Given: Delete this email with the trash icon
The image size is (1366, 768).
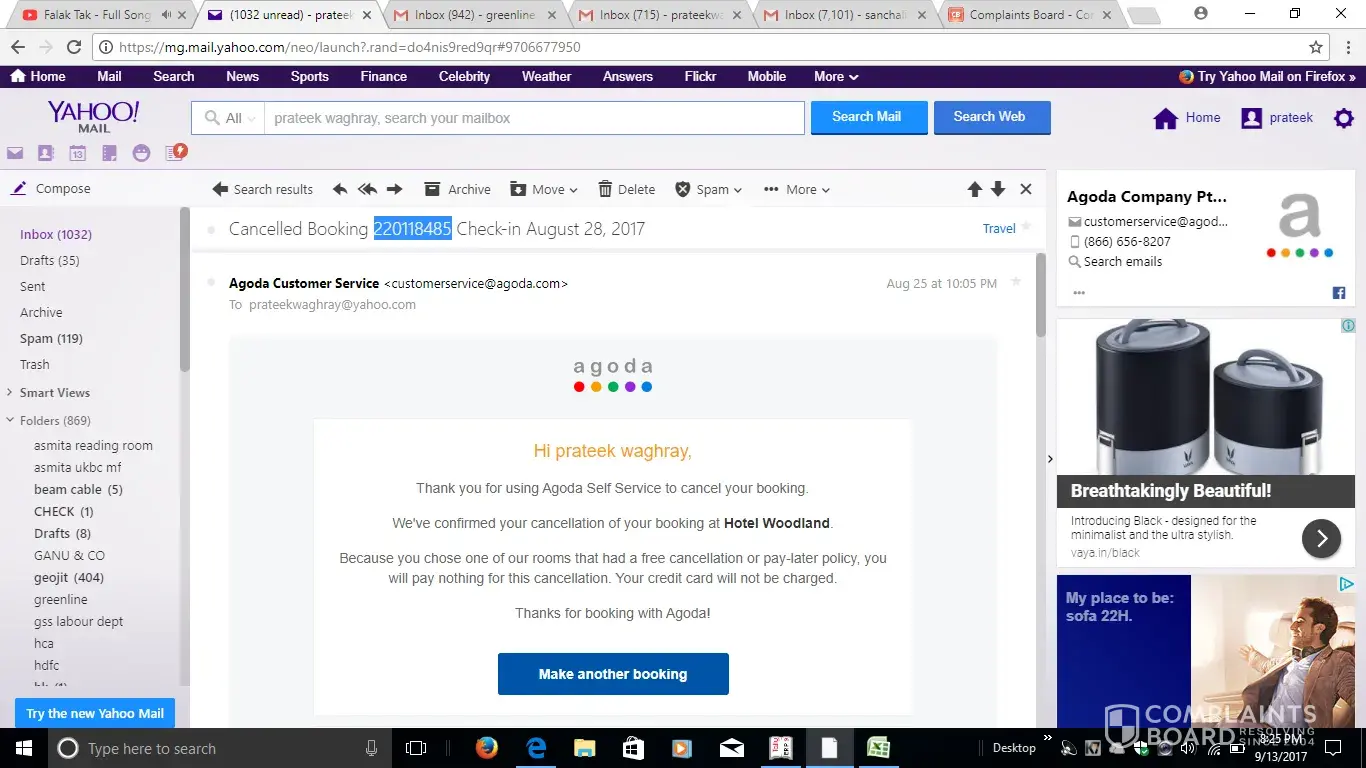Looking at the screenshot, I should (x=626, y=189).
